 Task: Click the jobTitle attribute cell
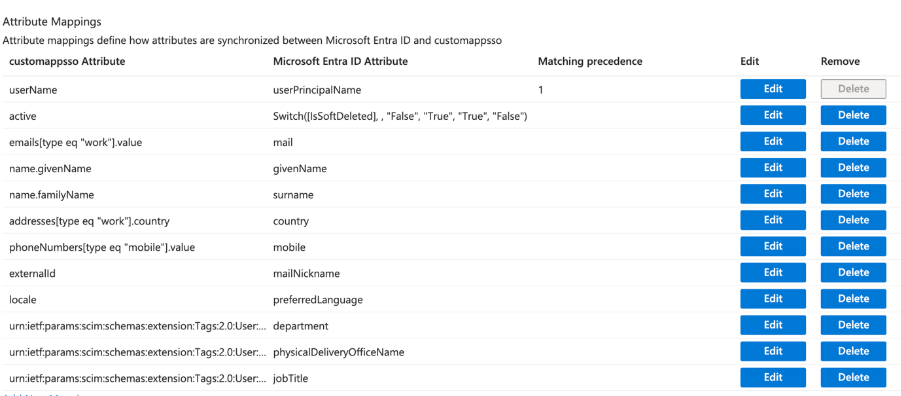coord(292,378)
